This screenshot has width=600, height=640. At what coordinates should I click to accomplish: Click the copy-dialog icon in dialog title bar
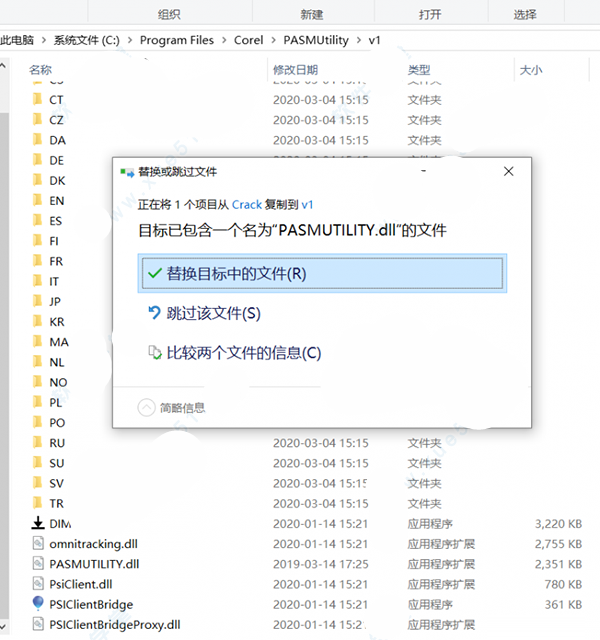[127, 172]
